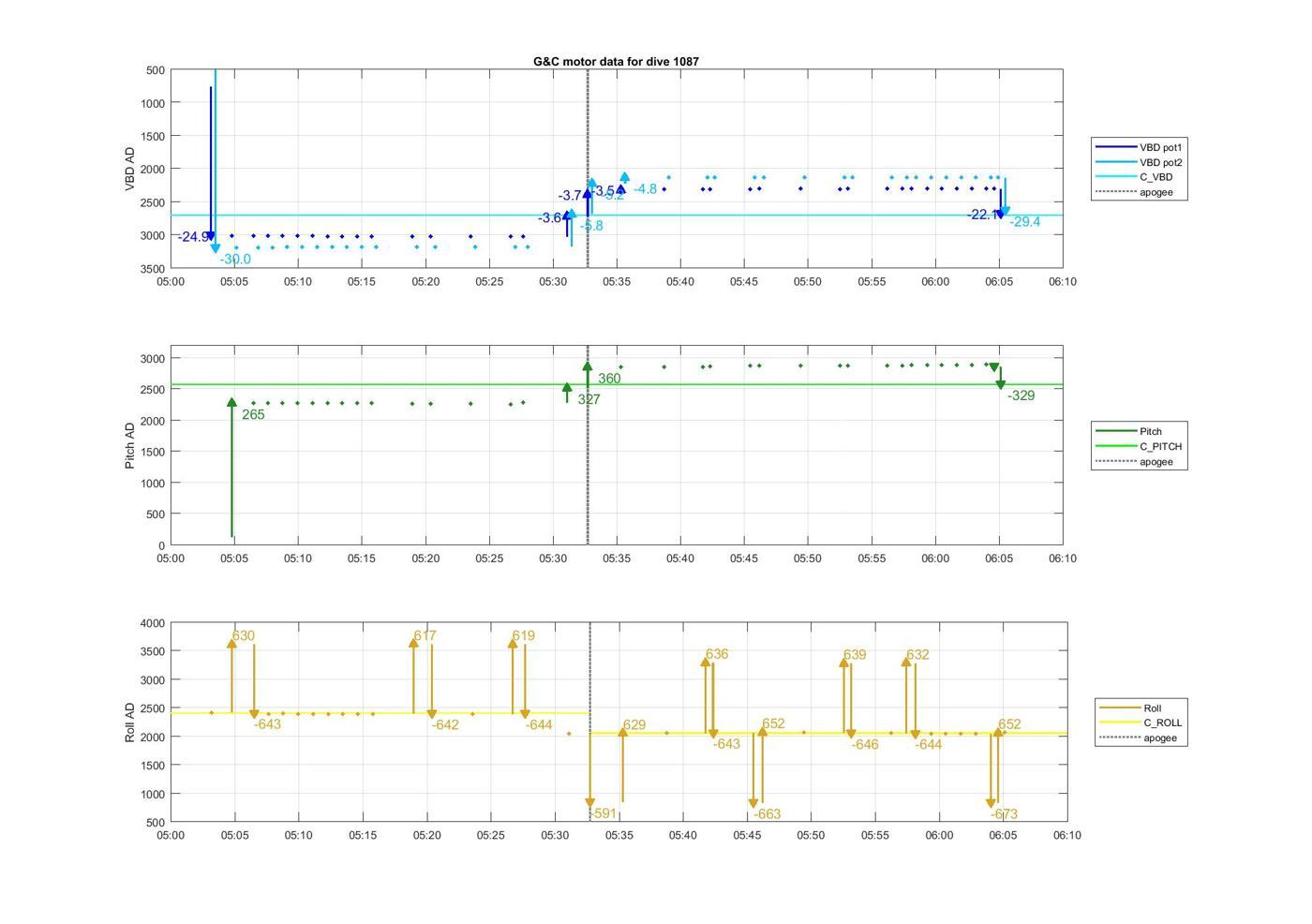The width and height of the screenshot is (1312, 924).
Task: Click the "630" roll move label
Action: (x=244, y=636)
